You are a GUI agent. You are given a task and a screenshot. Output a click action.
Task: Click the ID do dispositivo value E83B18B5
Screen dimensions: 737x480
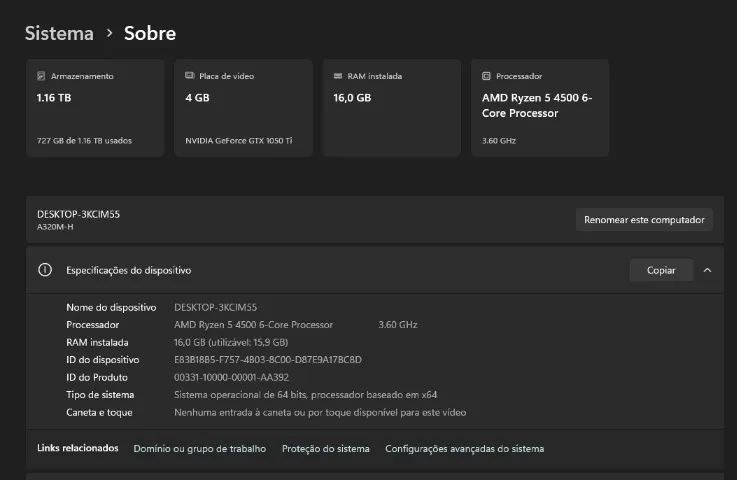pos(268,360)
